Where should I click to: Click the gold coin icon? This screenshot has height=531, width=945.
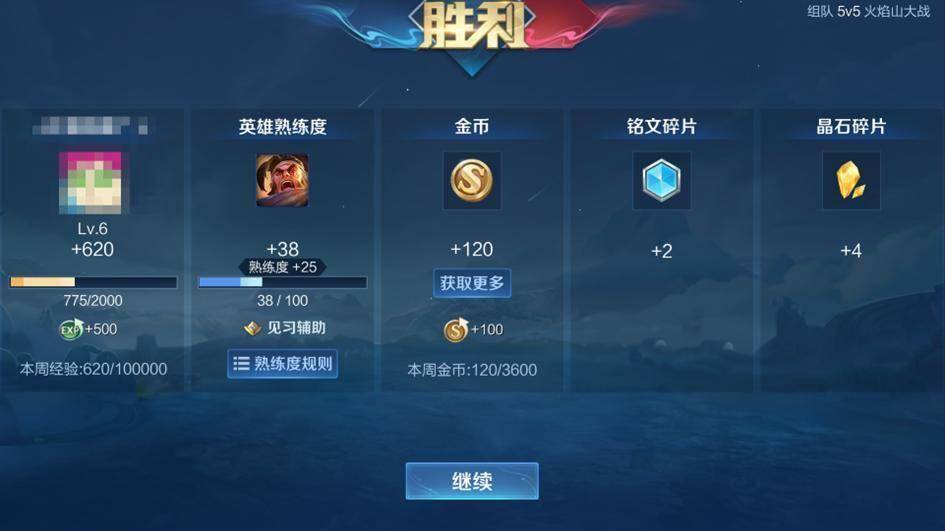point(472,180)
